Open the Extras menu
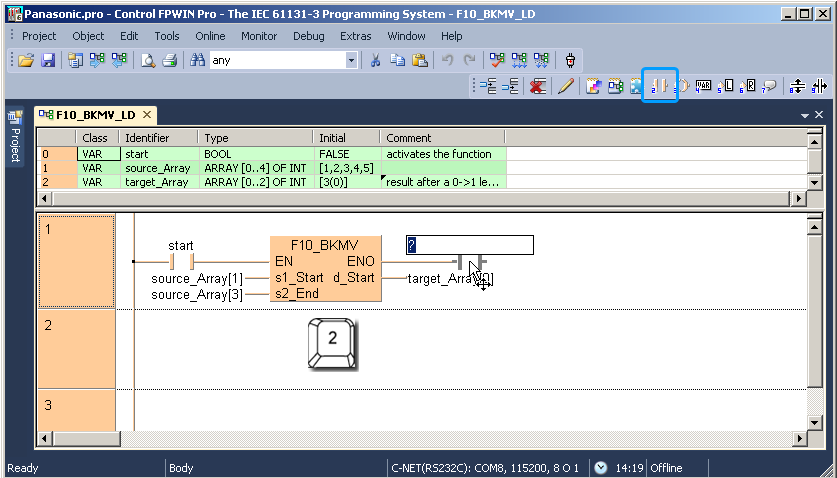Screen dimensions: 837x478 [x=355, y=36]
